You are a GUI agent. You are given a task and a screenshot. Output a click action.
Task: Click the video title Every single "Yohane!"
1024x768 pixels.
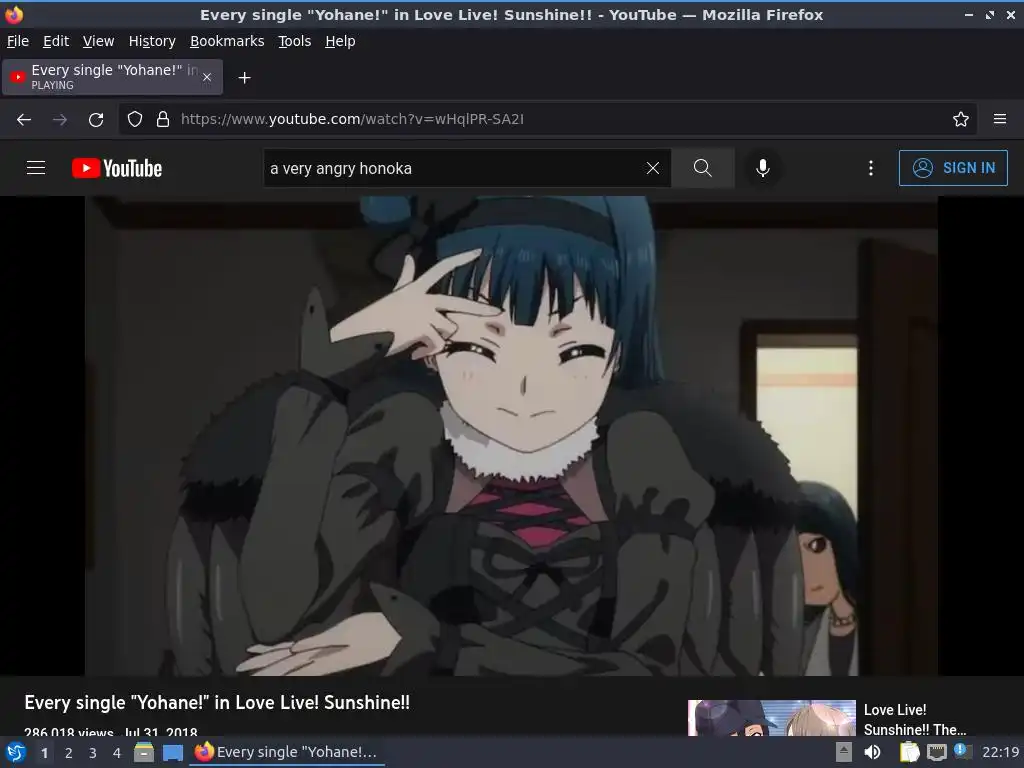(x=217, y=702)
